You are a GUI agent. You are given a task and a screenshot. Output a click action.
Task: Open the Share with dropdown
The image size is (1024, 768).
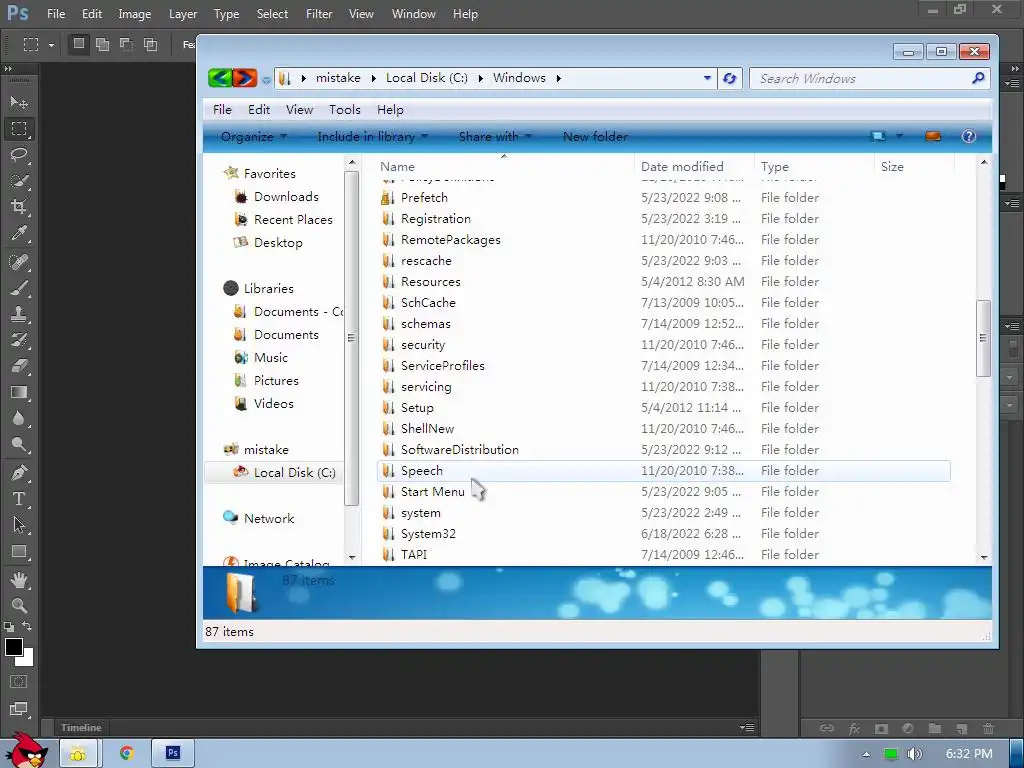pos(495,136)
